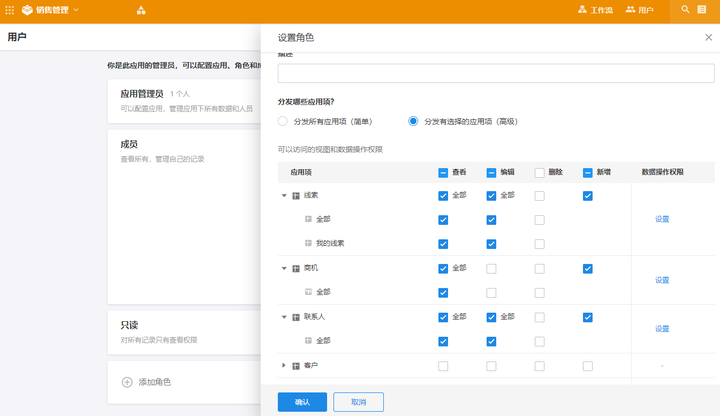Viewport: 720px width, 416px height.
Task: Click the rightmost list icon in top bar
Action: (x=702, y=10)
